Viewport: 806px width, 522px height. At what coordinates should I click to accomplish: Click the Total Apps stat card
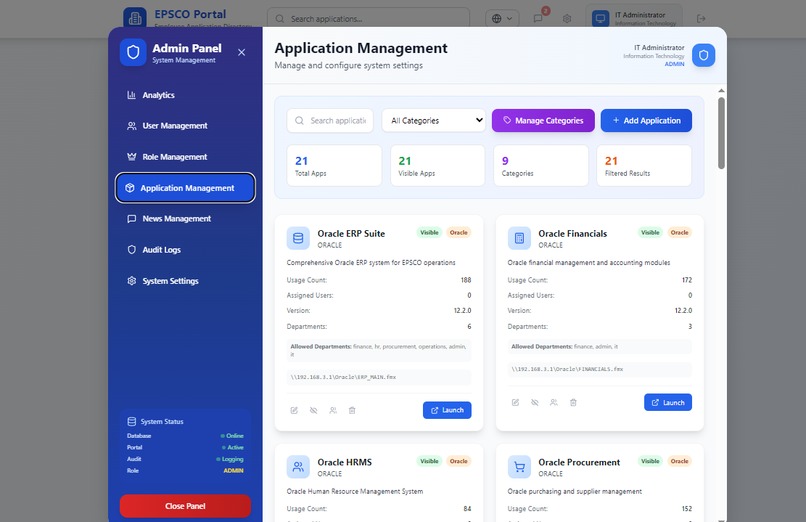click(334, 165)
